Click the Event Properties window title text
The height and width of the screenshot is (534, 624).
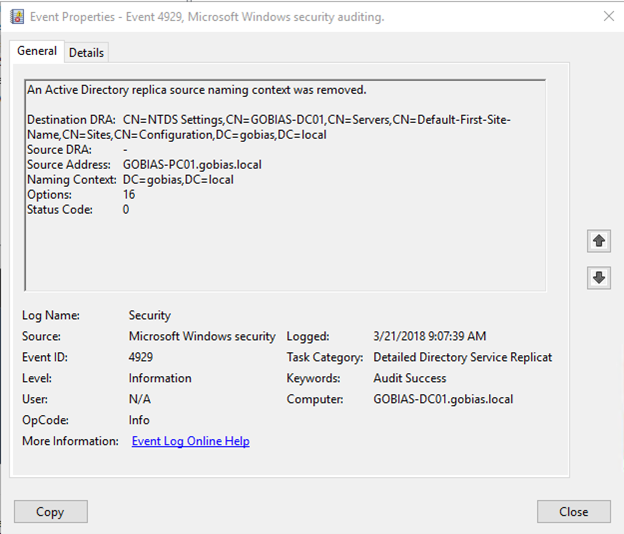(x=207, y=17)
